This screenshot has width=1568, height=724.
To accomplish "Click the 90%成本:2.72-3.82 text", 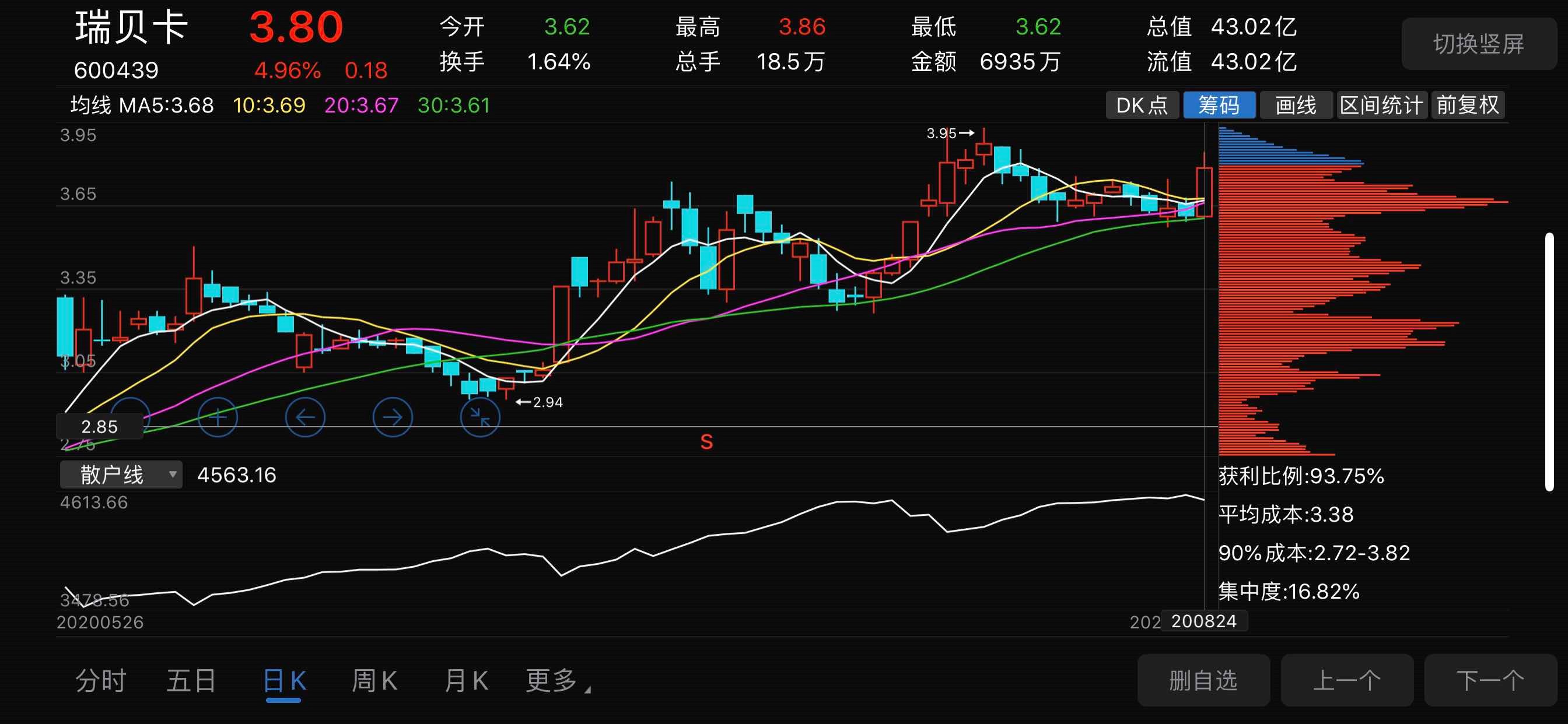I will 1314,553.
